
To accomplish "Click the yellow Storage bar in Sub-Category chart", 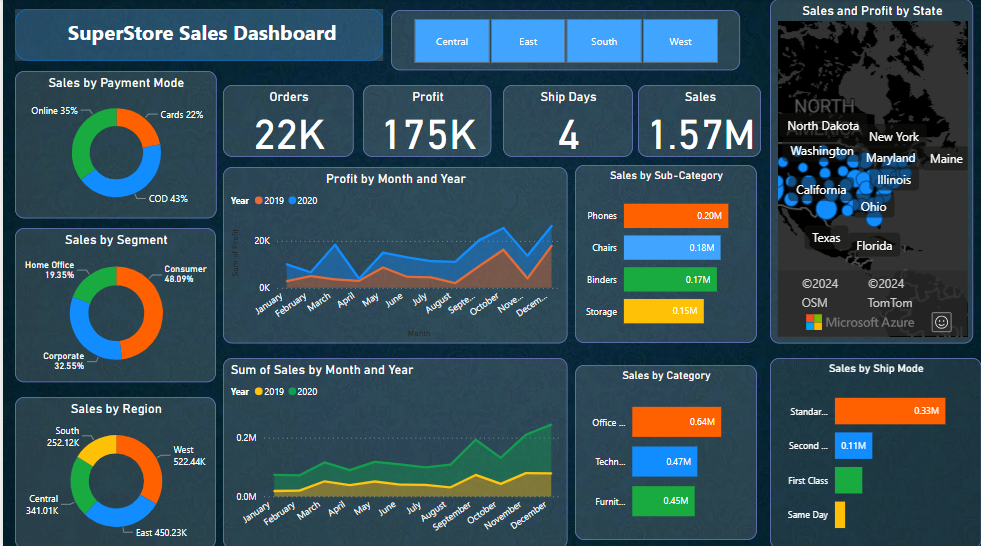I will point(663,312).
